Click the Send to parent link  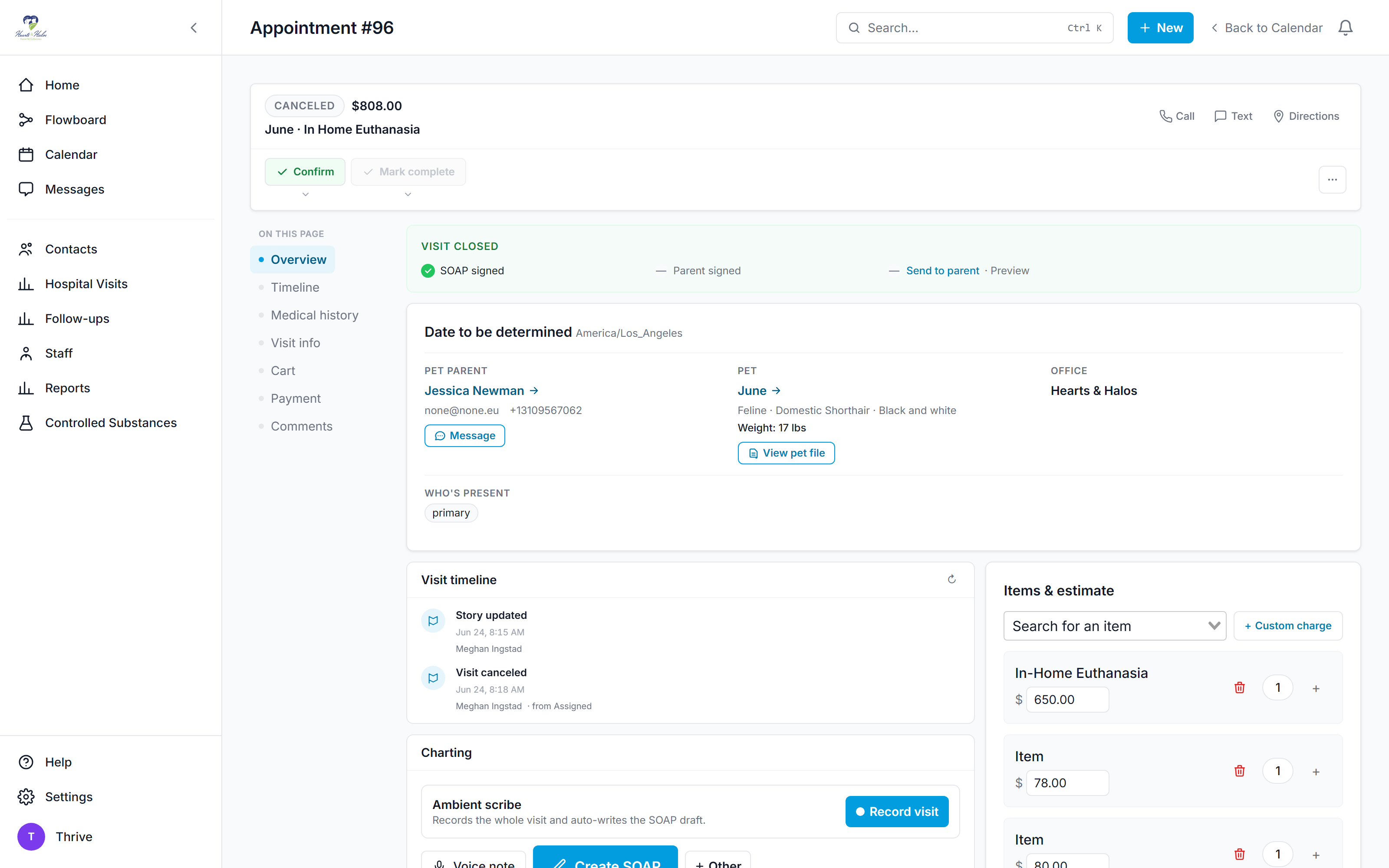(x=942, y=270)
